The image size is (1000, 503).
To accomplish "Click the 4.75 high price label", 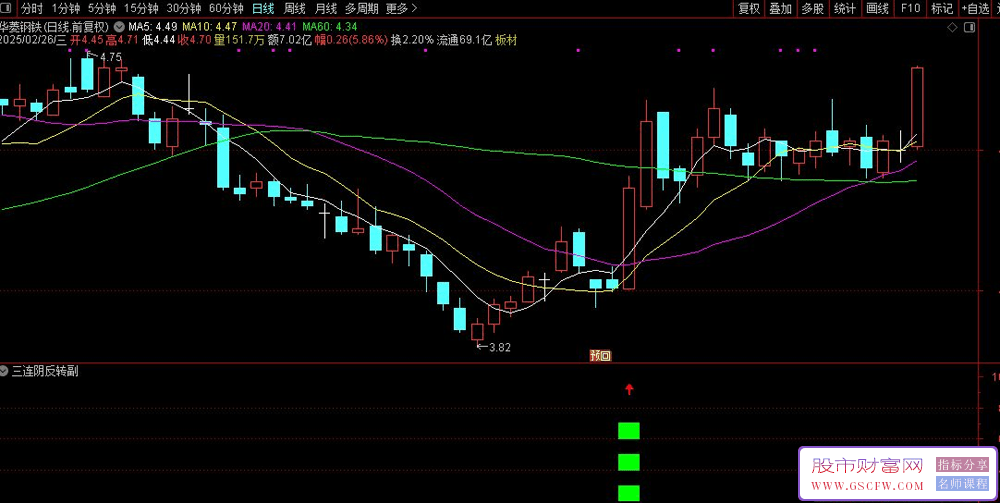I will click(110, 57).
